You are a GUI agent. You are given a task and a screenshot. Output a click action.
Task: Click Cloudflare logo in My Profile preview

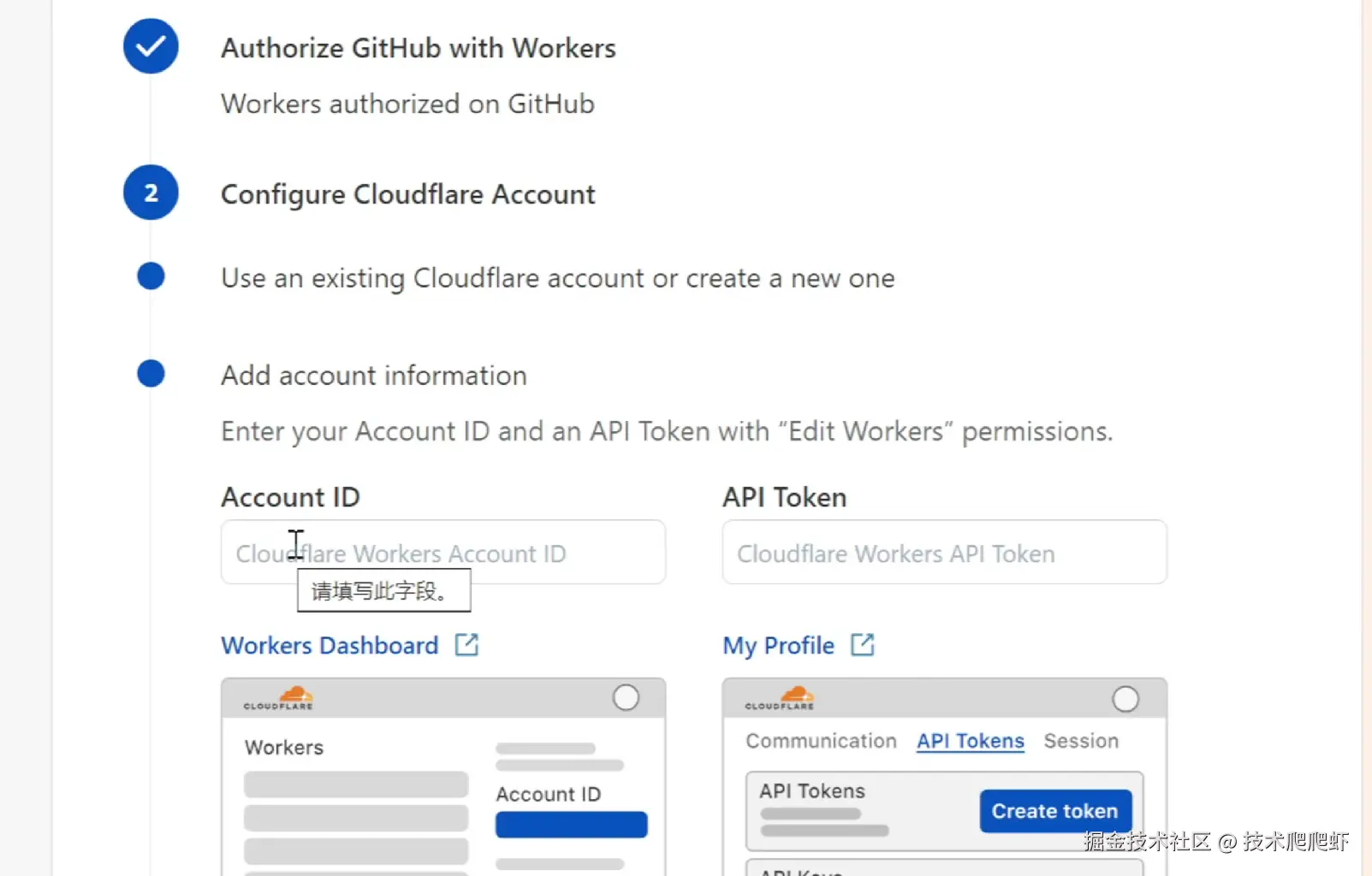(780, 698)
